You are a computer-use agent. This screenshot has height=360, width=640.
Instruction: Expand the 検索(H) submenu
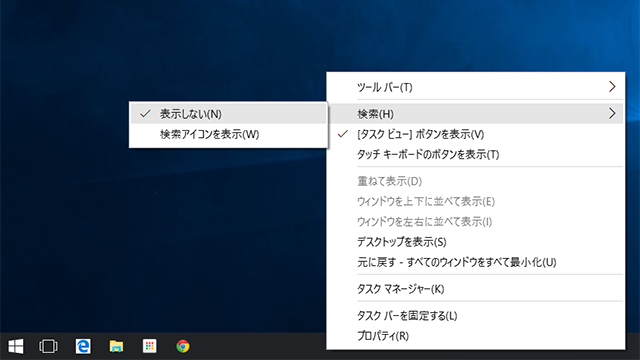click(476, 114)
